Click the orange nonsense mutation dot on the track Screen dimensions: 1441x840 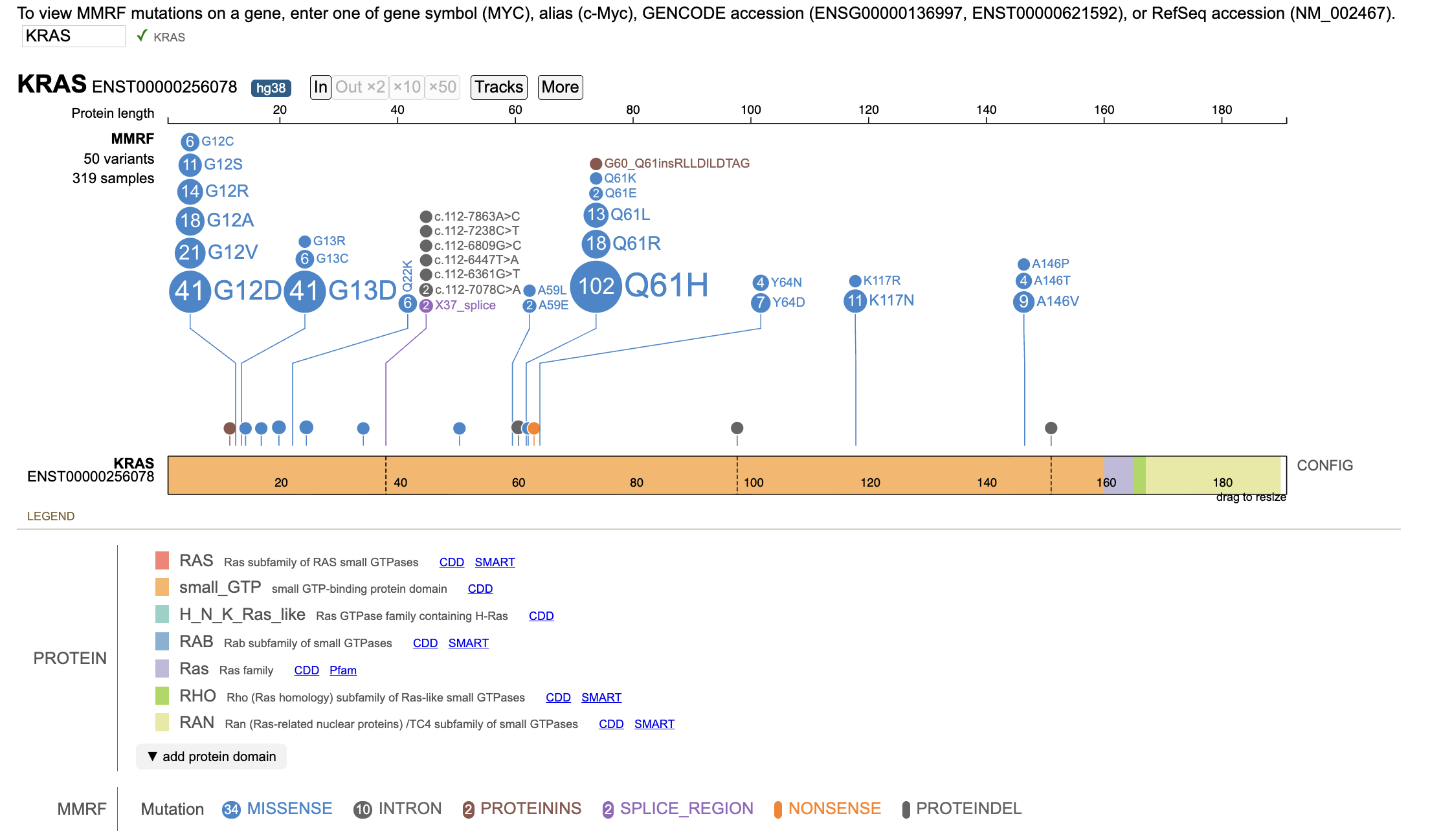pos(533,428)
